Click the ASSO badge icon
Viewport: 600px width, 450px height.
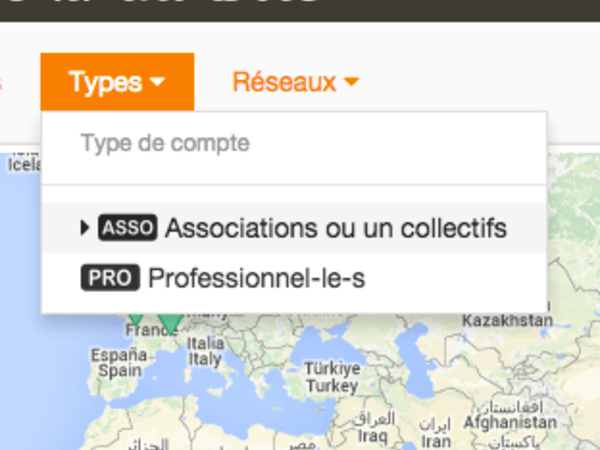128,228
